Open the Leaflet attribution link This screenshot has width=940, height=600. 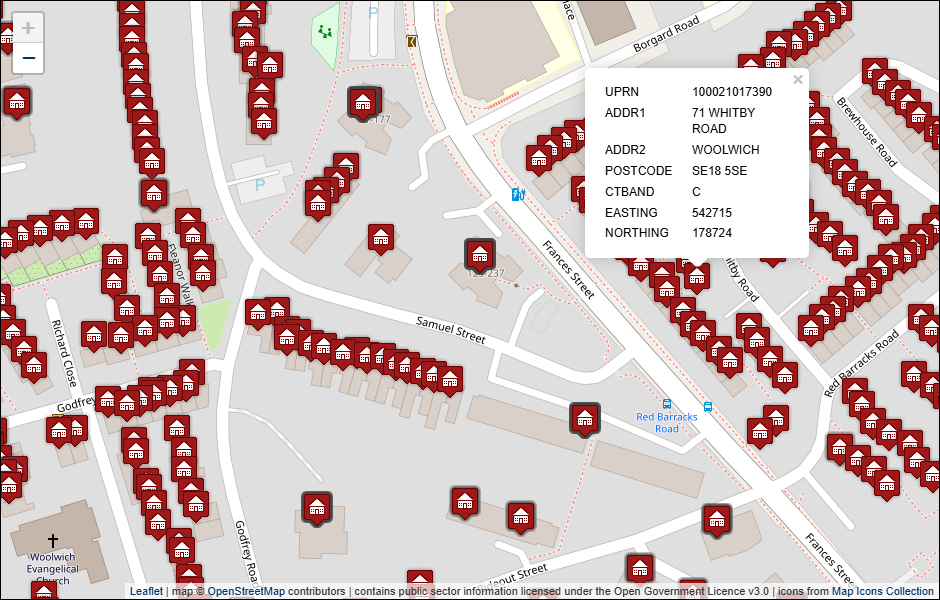[x=146, y=591]
